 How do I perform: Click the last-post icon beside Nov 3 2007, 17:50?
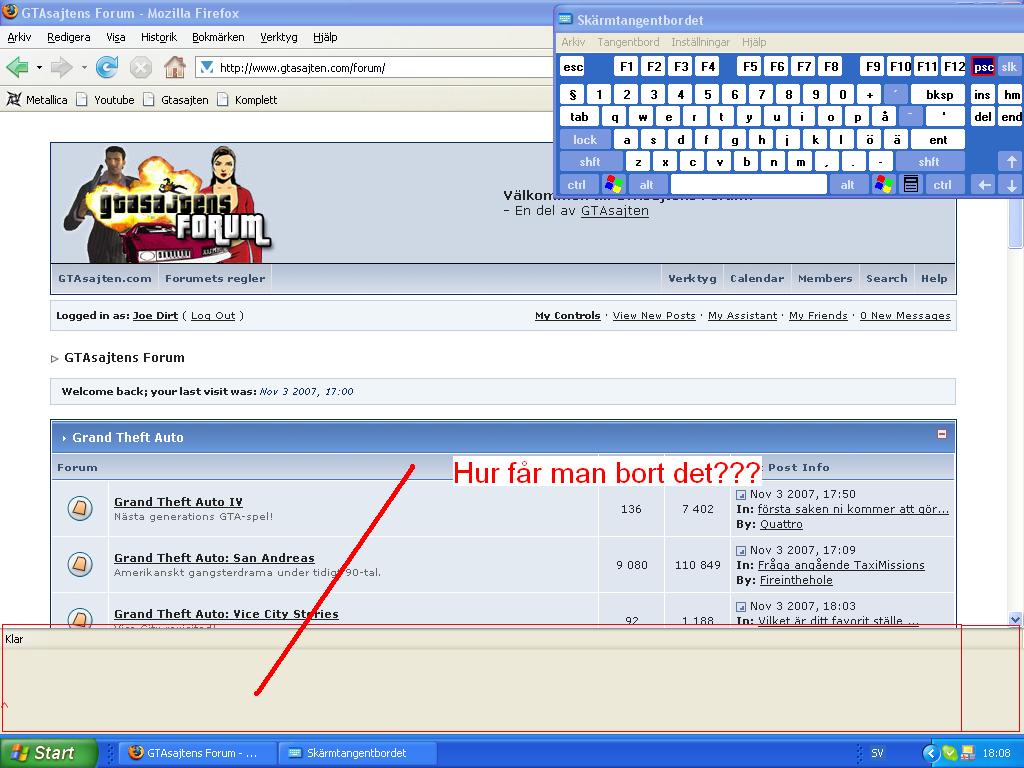741,495
